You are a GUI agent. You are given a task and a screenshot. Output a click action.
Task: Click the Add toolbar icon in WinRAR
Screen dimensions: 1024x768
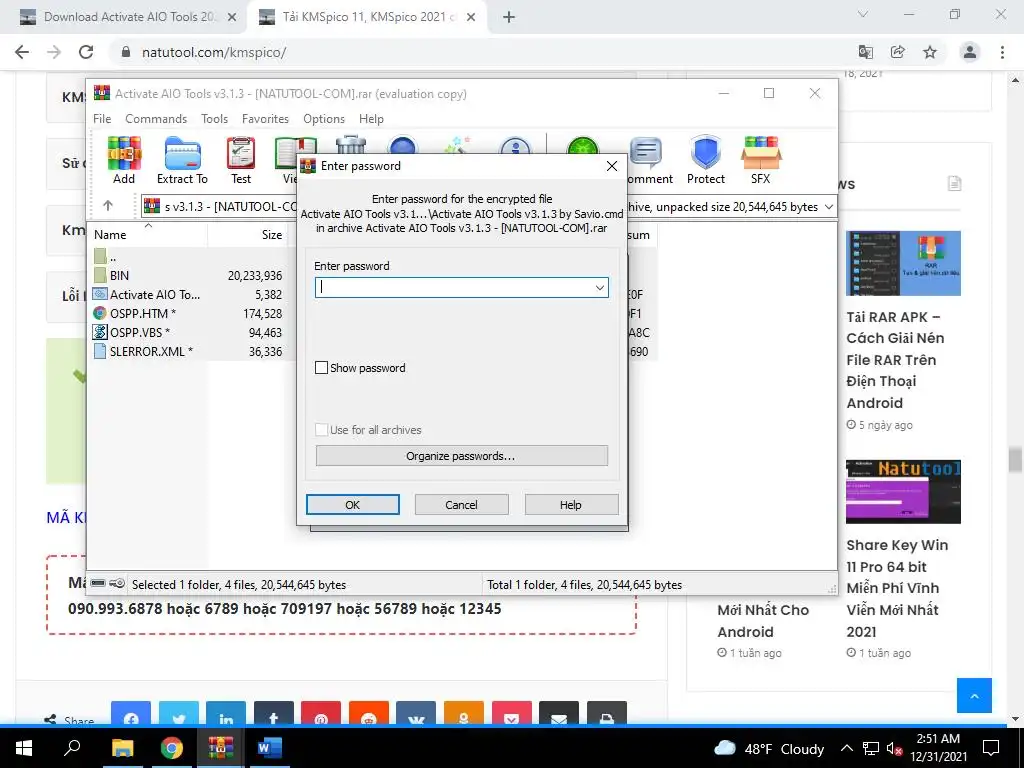(x=124, y=161)
